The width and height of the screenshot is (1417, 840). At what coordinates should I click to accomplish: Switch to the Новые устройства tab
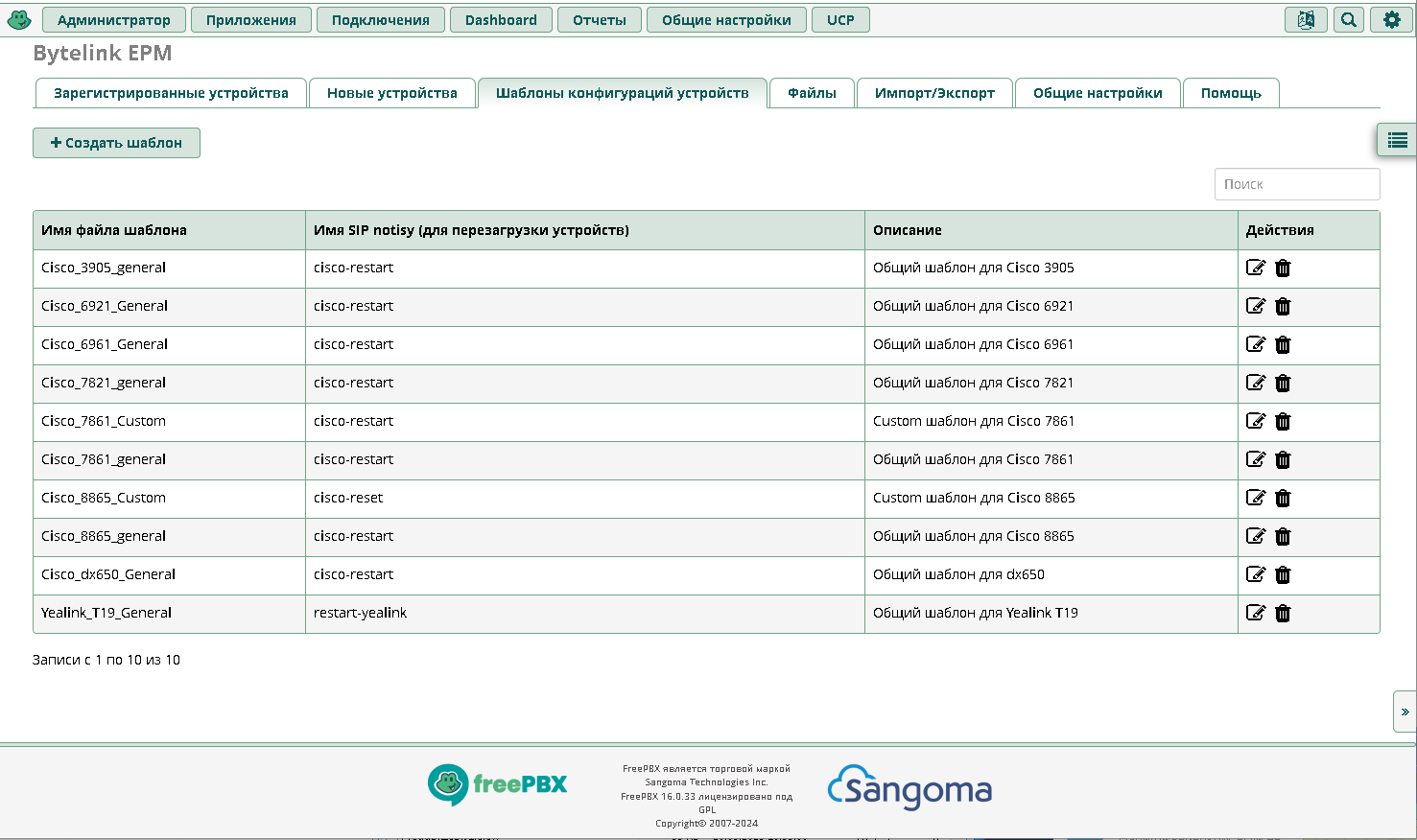(x=391, y=93)
